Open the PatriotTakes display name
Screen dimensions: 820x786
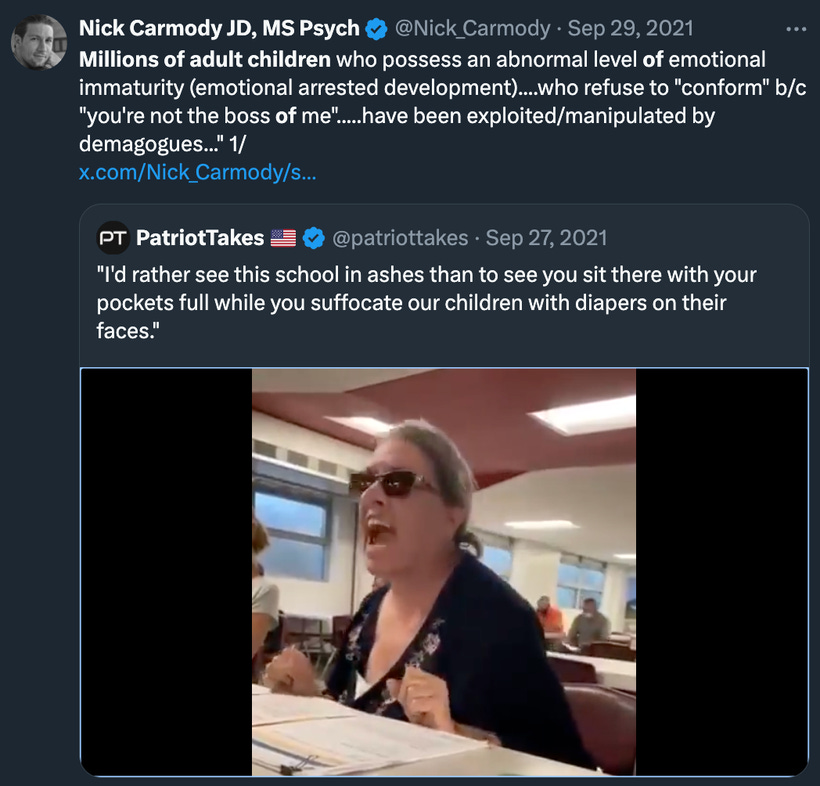(x=200, y=238)
